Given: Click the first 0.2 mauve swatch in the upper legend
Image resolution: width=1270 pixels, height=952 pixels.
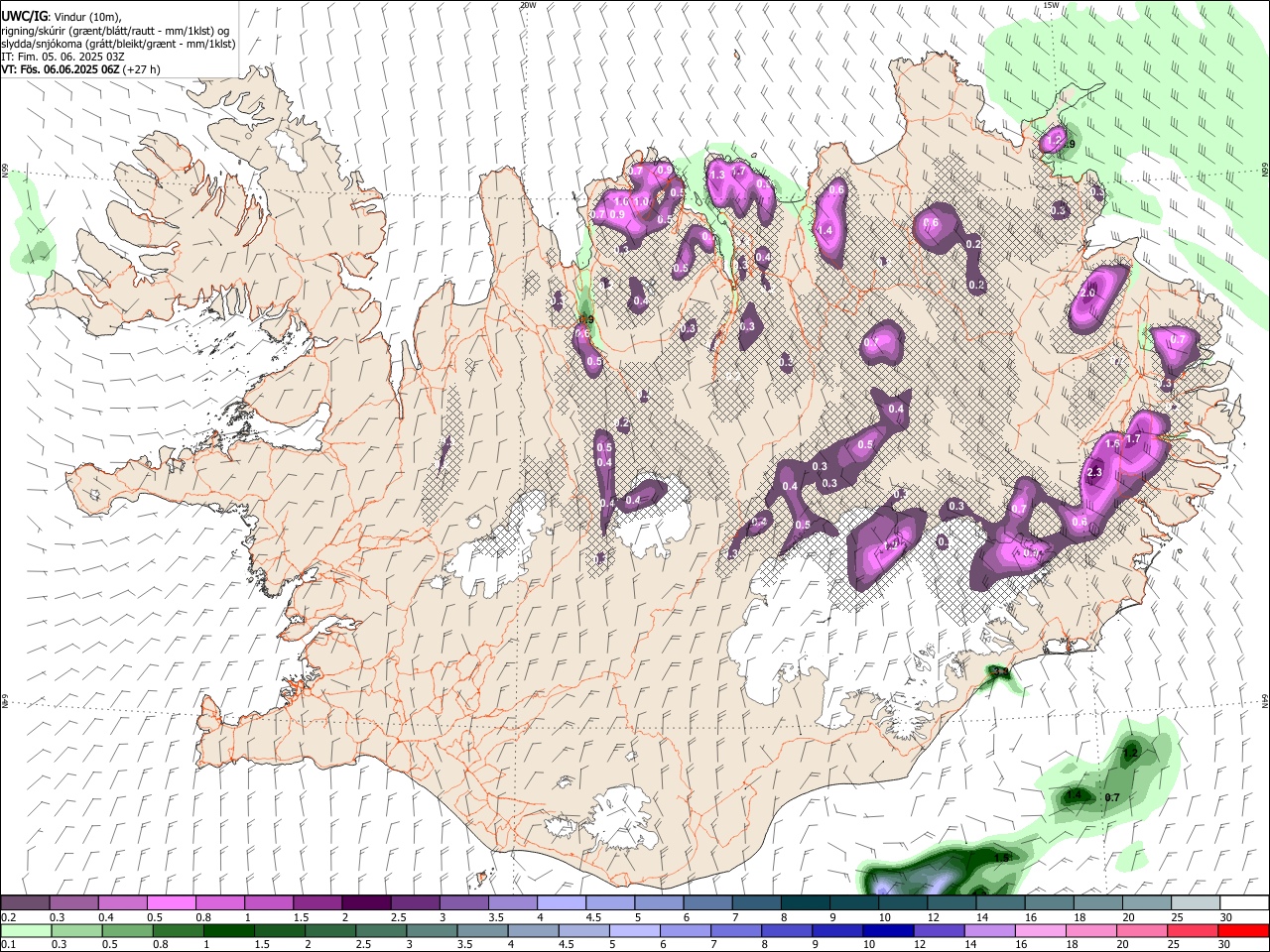Looking at the screenshot, I should [25, 902].
